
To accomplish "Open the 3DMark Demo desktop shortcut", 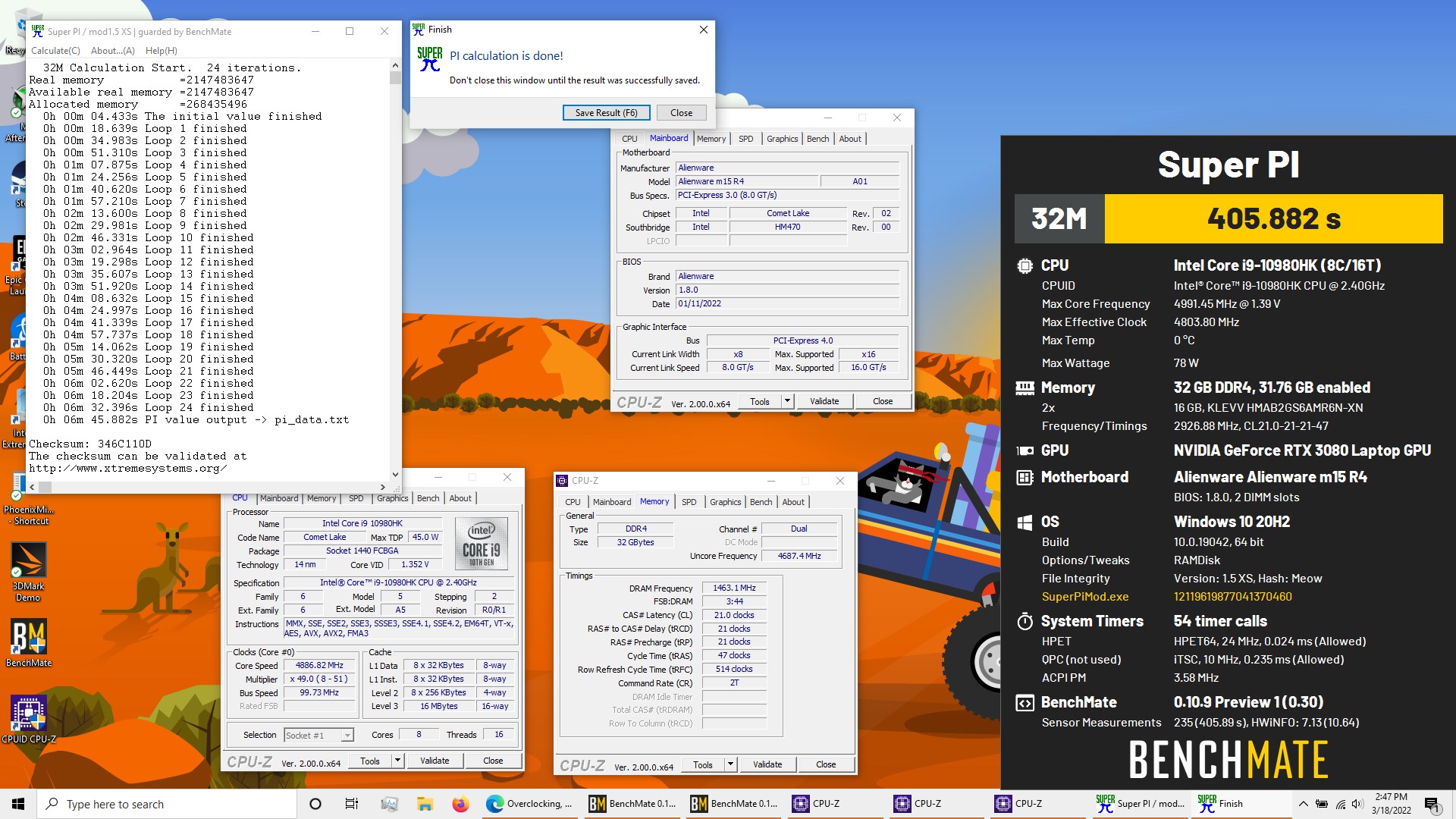I will click(28, 571).
